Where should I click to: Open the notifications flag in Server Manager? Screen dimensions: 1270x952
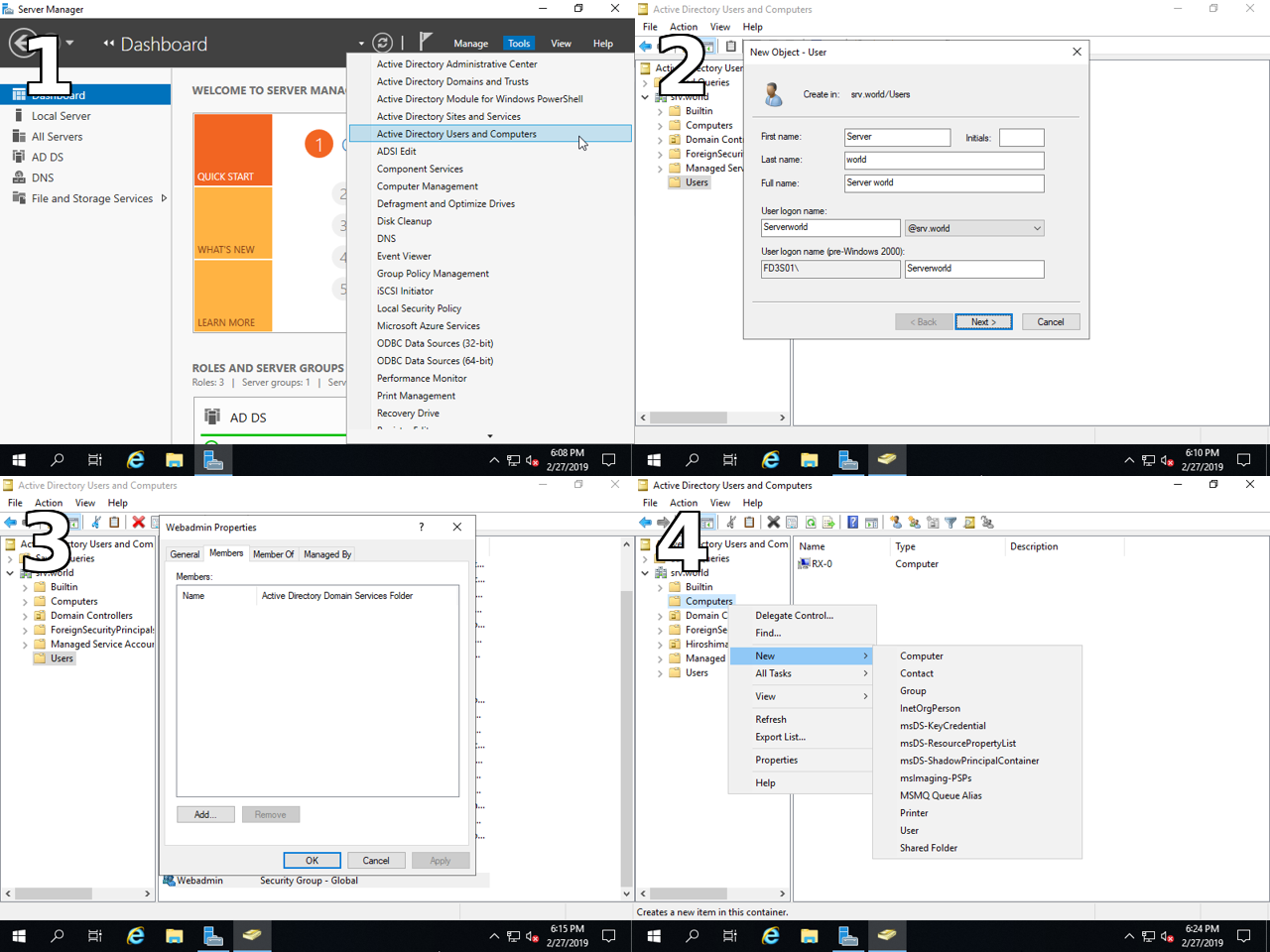426,42
